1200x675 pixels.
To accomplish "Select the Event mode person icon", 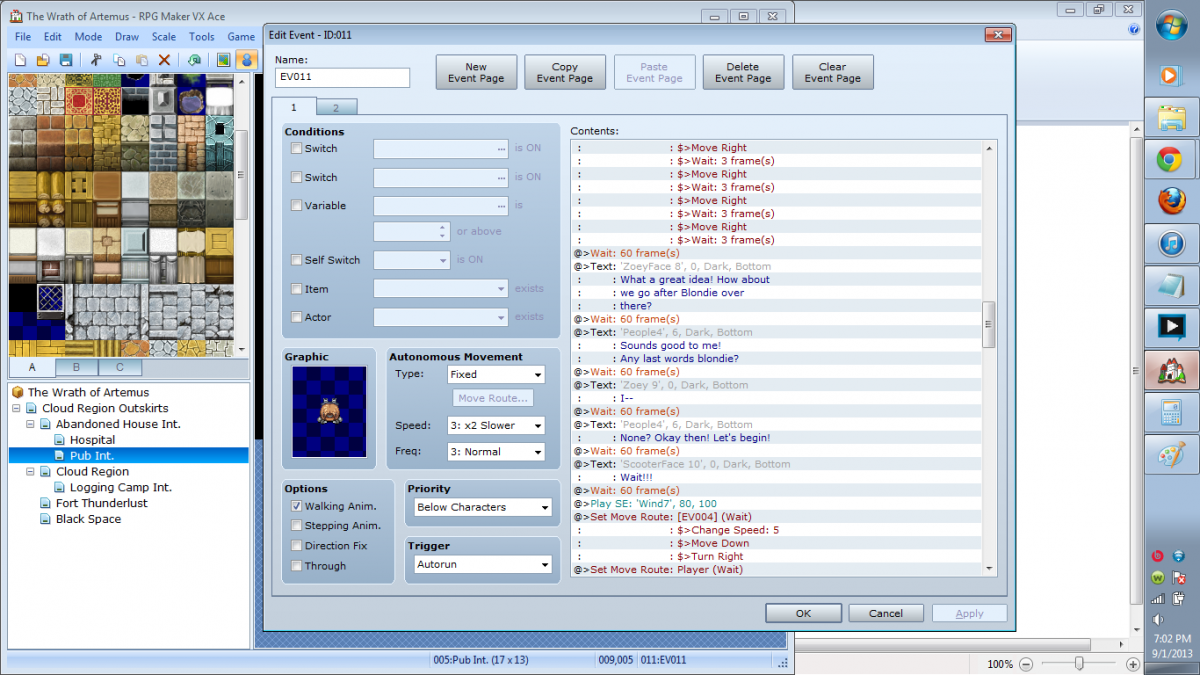I will pyautogui.click(x=246, y=60).
